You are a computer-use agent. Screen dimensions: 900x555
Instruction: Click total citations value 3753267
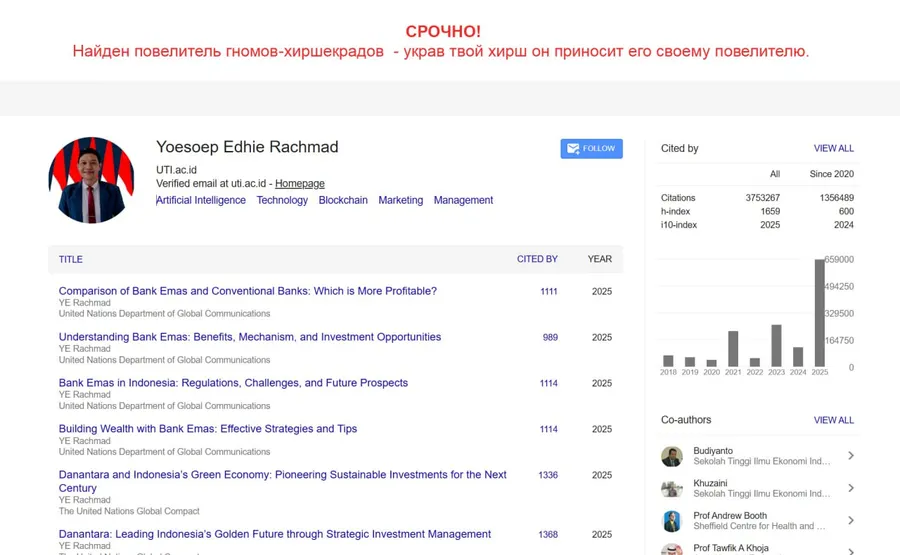[x=762, y=197]
